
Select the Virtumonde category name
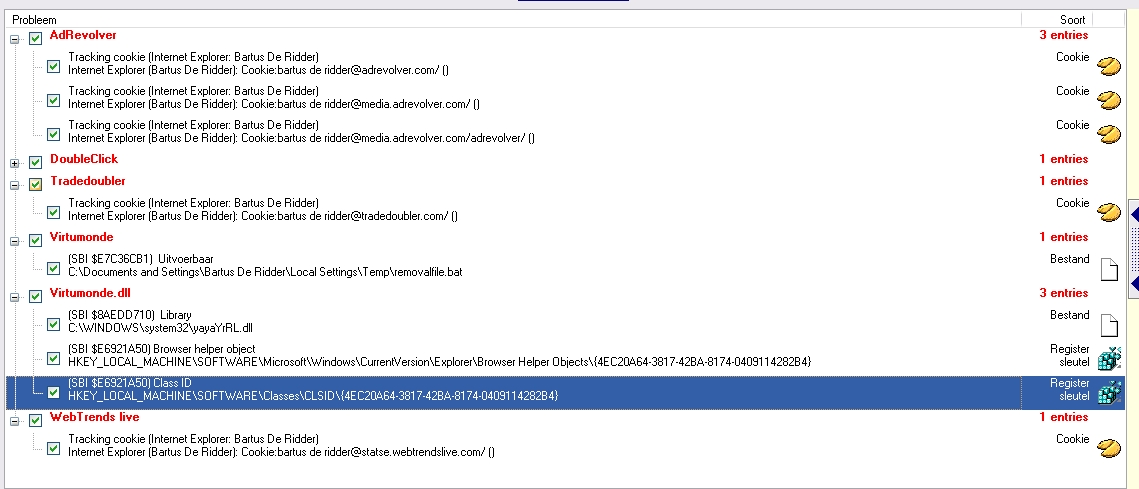[x=81, y=237]
